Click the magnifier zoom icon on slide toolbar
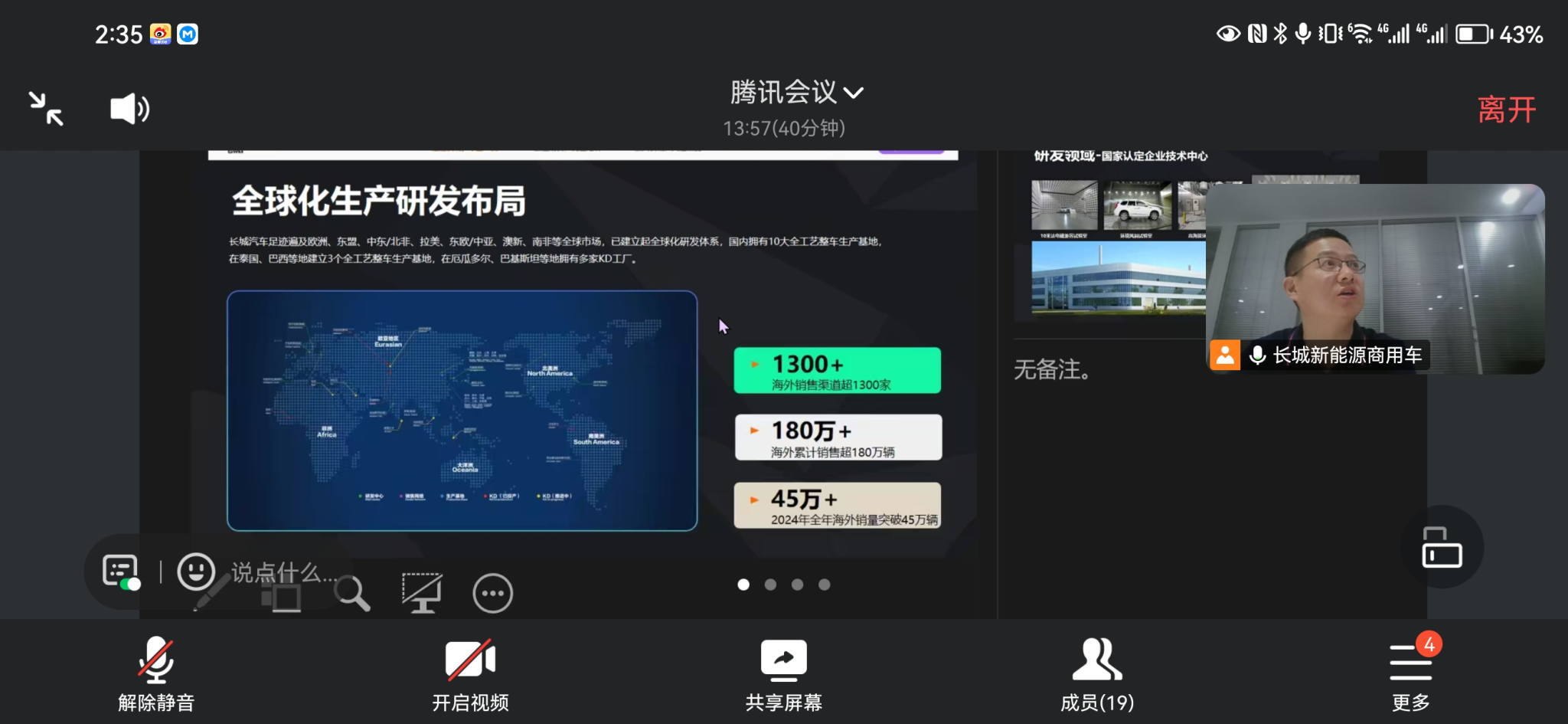 [x=352, y=594]
